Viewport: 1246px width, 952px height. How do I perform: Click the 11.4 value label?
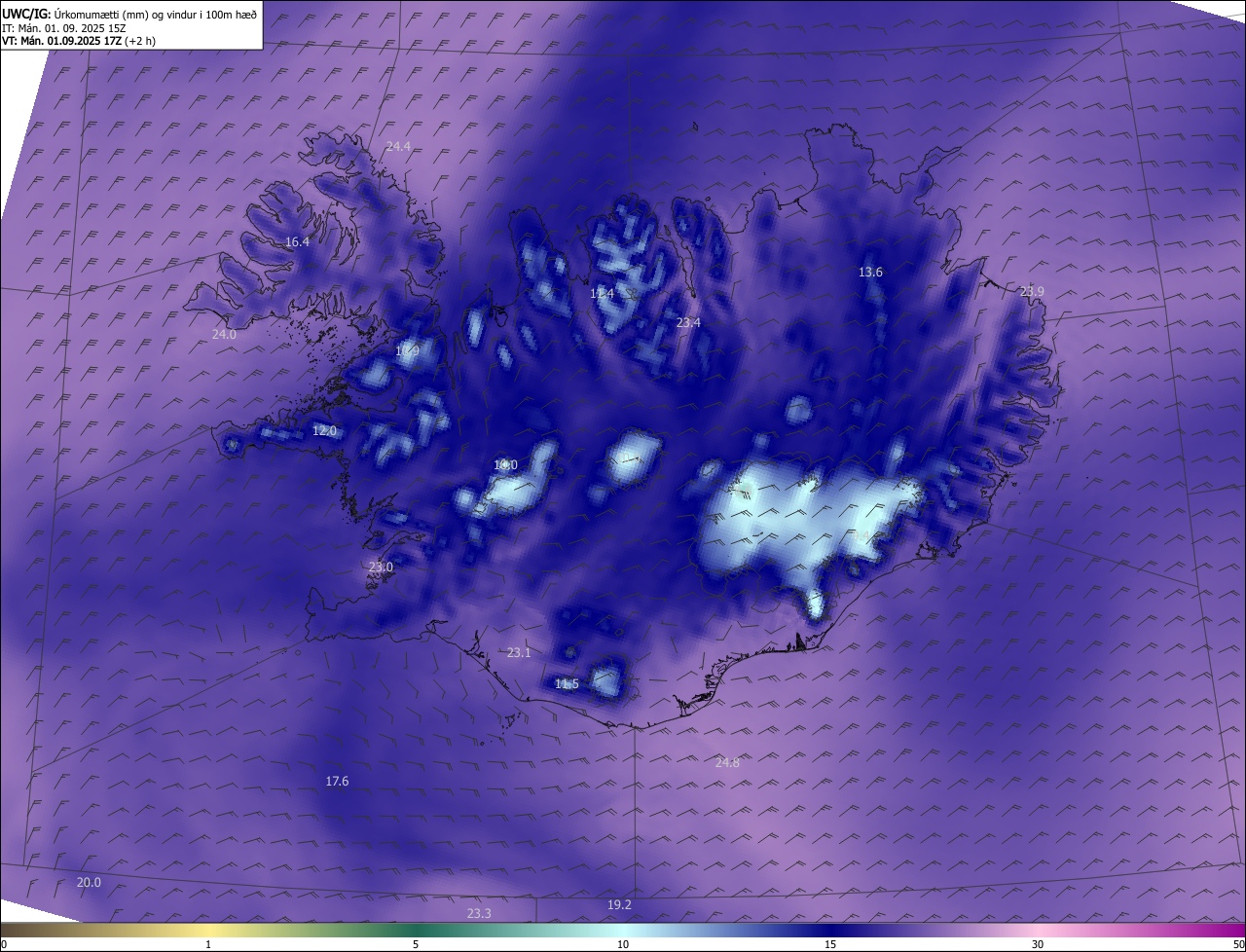coord(603,294)
